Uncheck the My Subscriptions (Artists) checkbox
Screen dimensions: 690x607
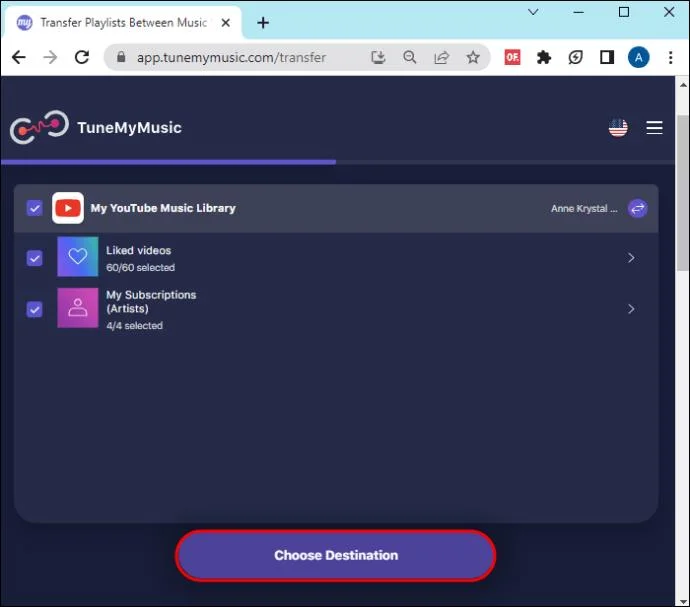click(34, 309)
